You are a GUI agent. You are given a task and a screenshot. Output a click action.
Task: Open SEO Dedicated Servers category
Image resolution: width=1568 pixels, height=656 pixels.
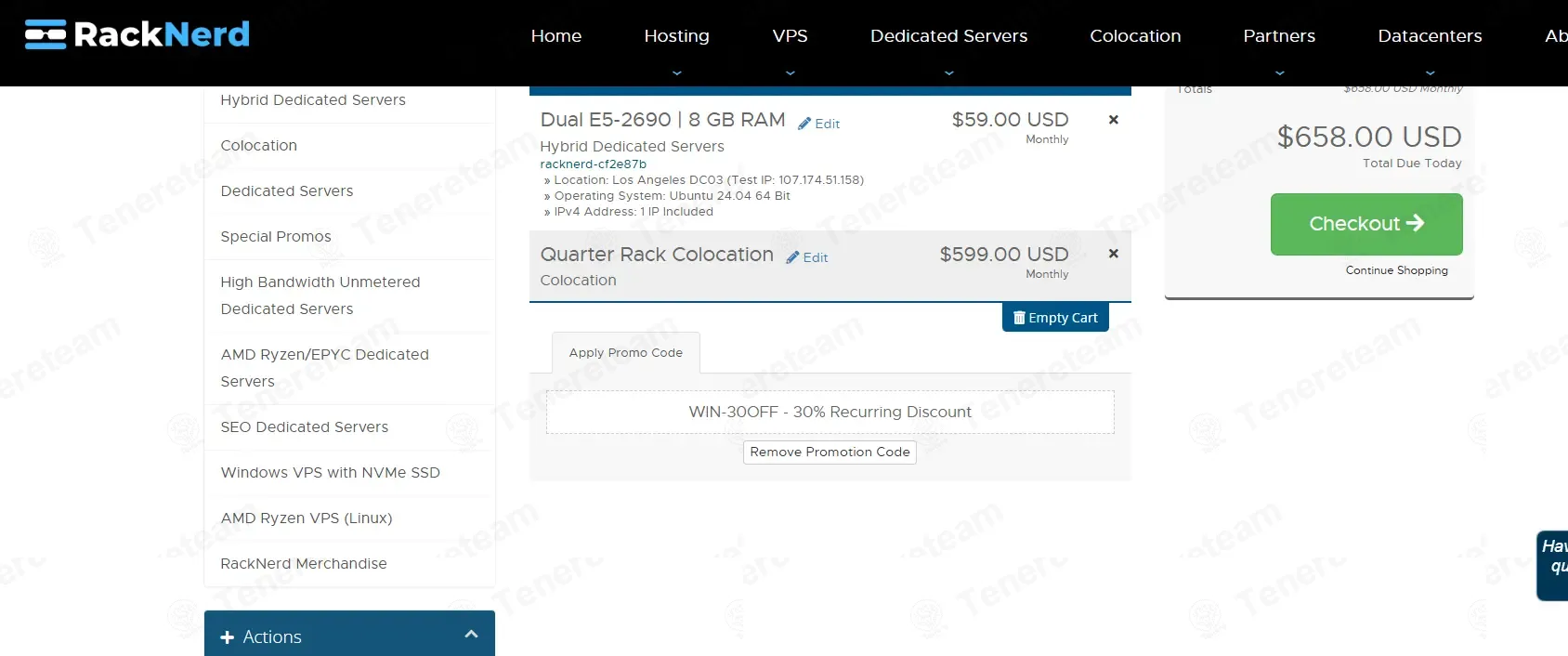(x=349, y=427)
